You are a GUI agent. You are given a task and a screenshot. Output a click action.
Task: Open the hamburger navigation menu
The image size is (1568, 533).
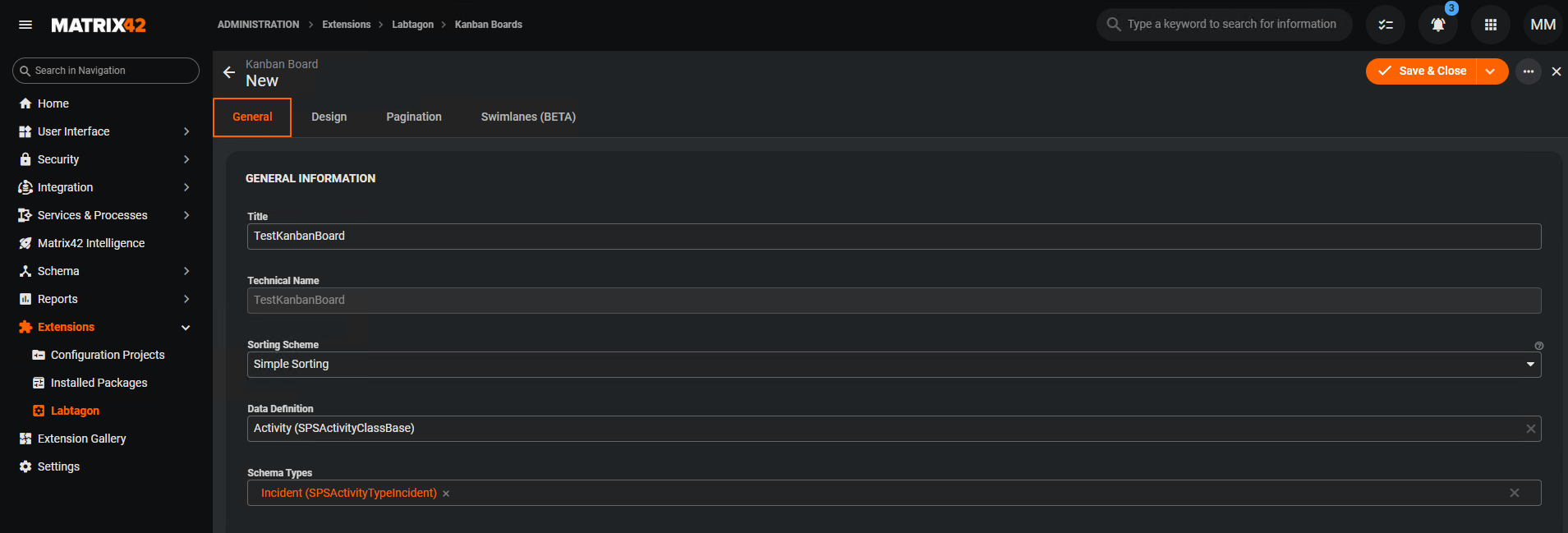click(25, 25)
